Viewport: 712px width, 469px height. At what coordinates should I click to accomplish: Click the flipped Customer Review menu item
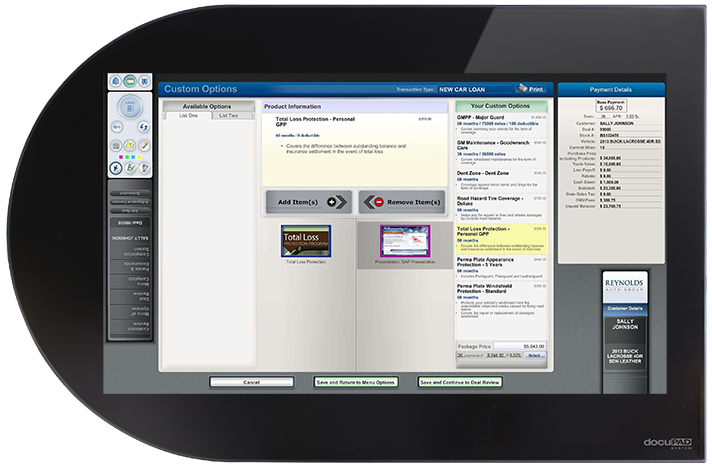[x=130, y=326]
